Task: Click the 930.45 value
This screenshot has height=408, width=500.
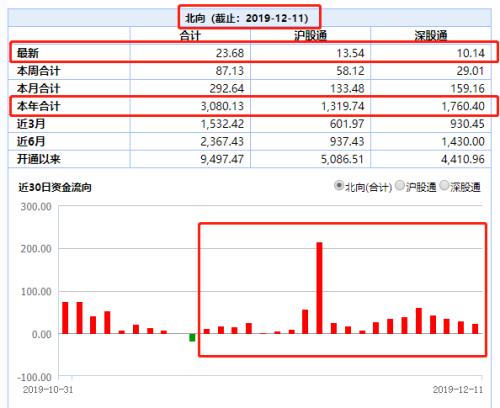Action: click(467, 124)
